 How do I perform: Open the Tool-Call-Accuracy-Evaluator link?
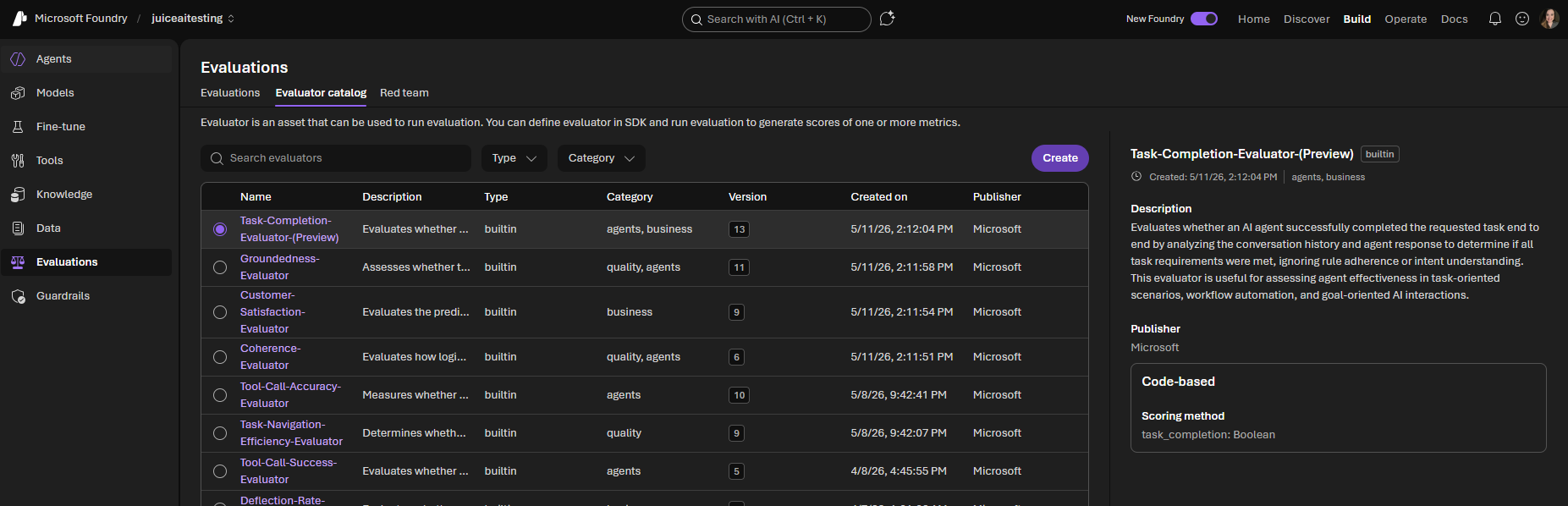click(290, 395)
